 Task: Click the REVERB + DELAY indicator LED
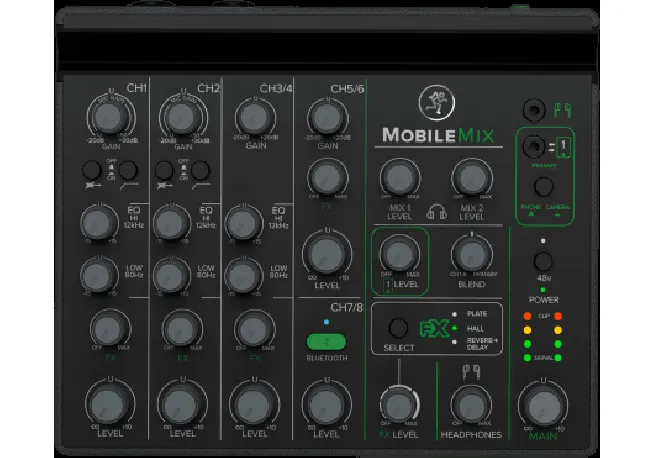(454, 342)
